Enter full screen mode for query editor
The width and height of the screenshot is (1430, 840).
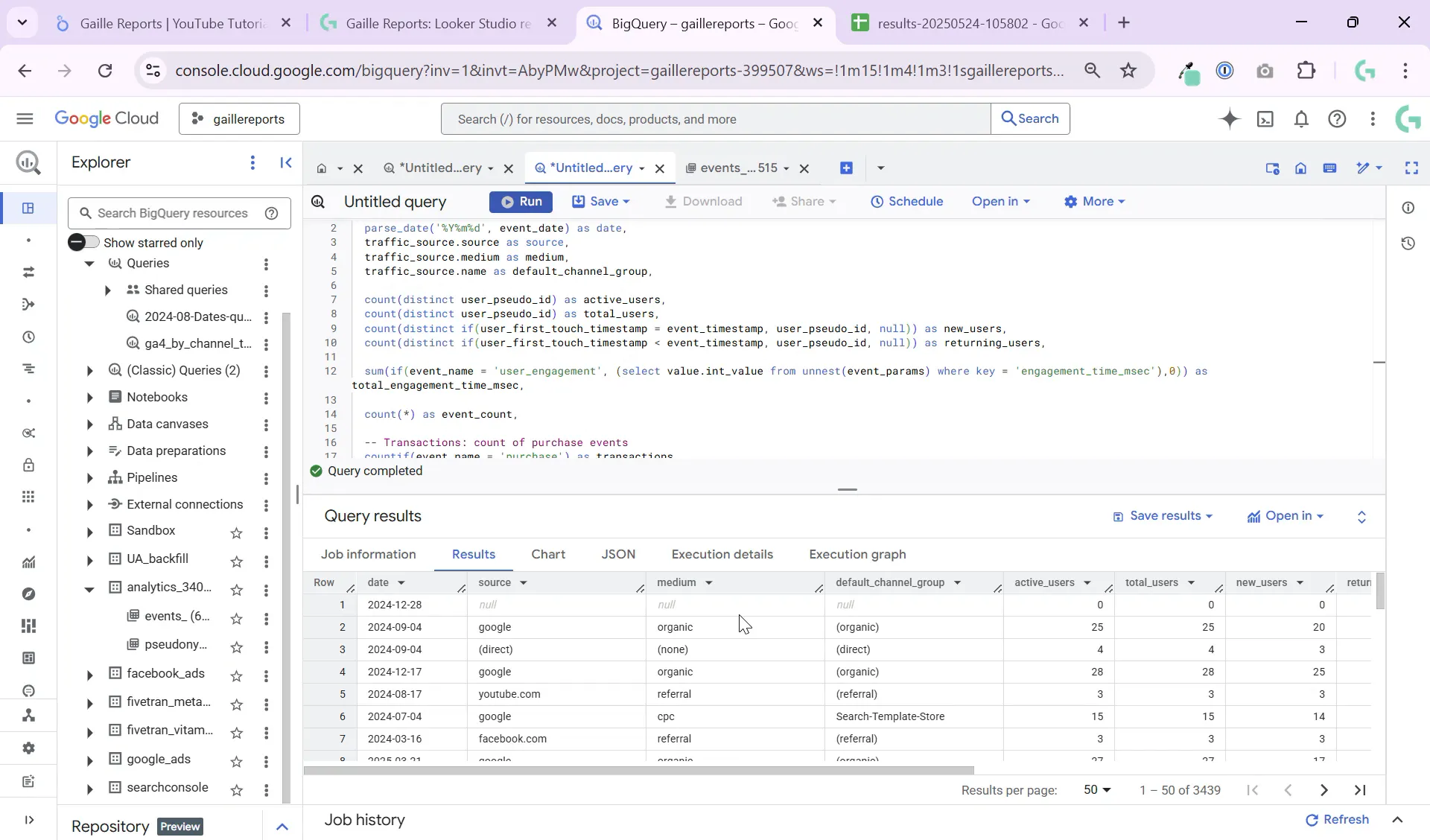(x=1412, y=168)
